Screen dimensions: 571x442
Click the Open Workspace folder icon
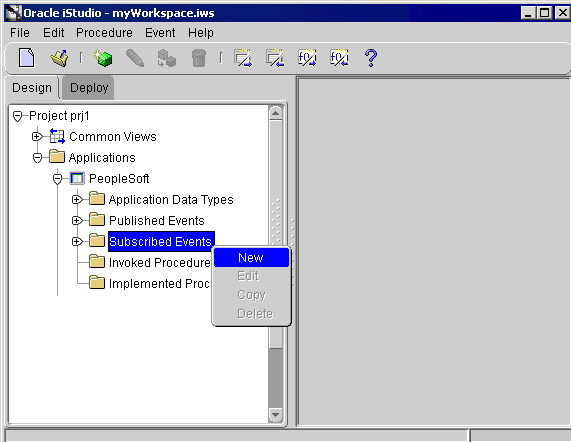(59, 58)
